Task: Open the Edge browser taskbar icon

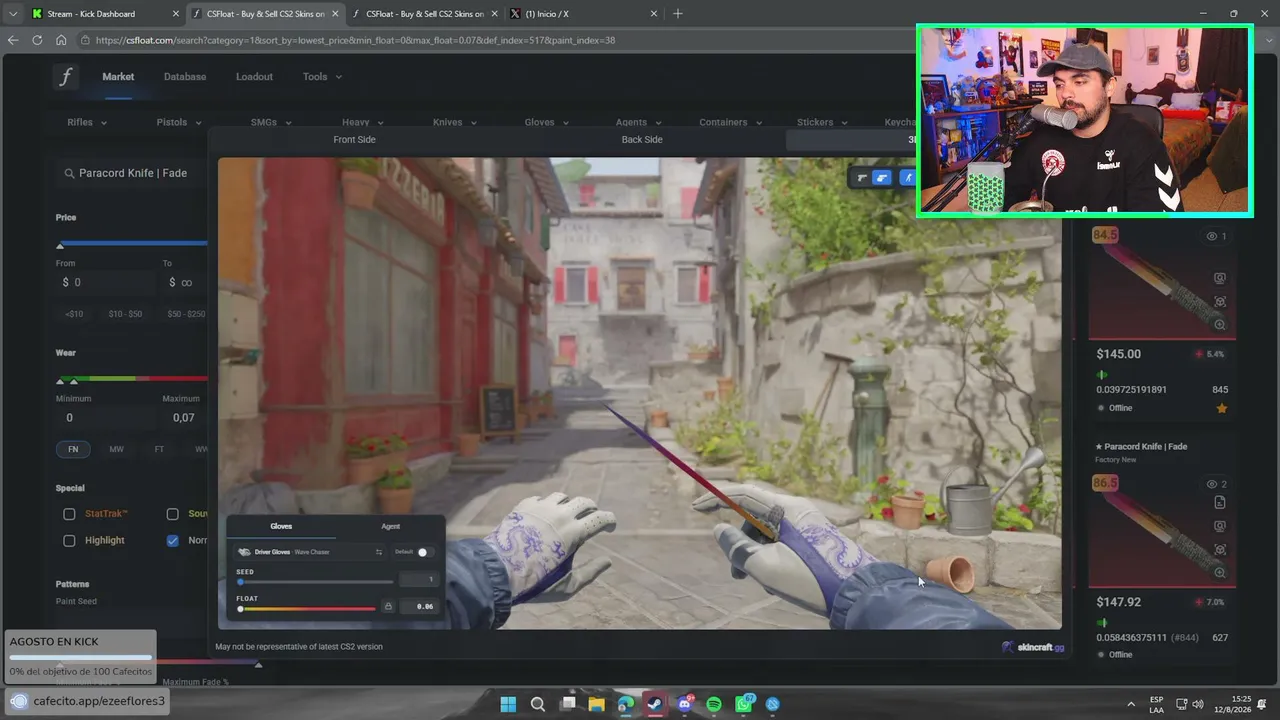Action: coord(626,704)
